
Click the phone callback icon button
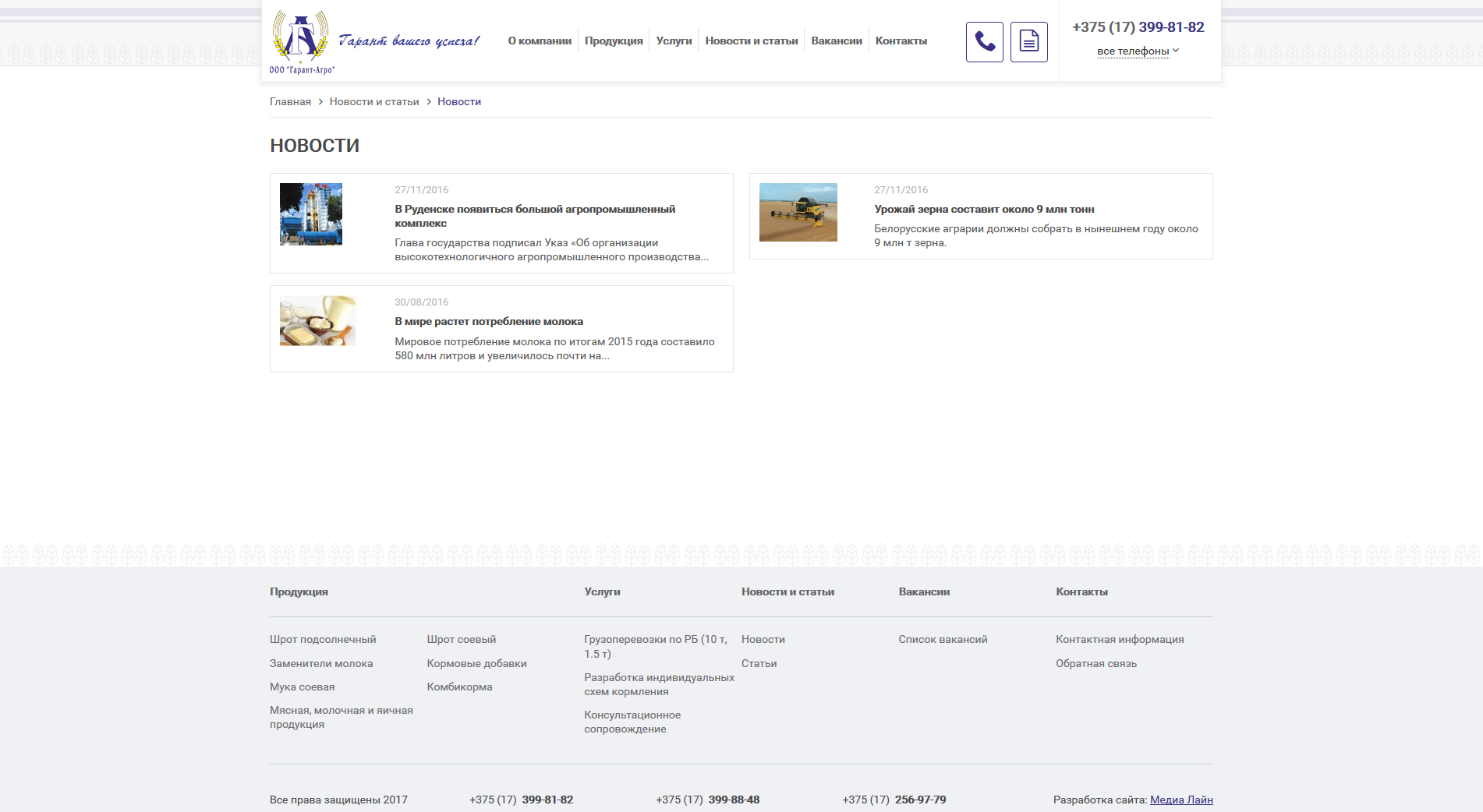click(984, 42)
